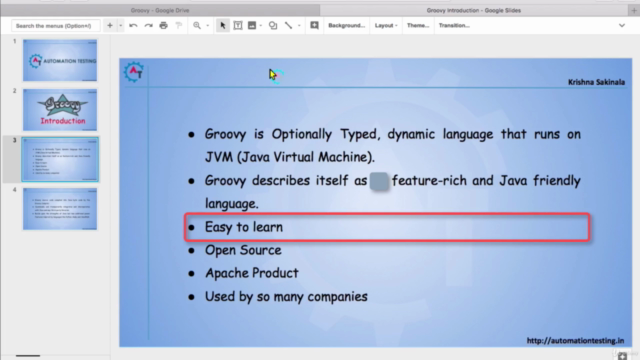The width and height of the screenshot is (640, 360).
Task: Click the explore button at bottom right
Action: 622,355
